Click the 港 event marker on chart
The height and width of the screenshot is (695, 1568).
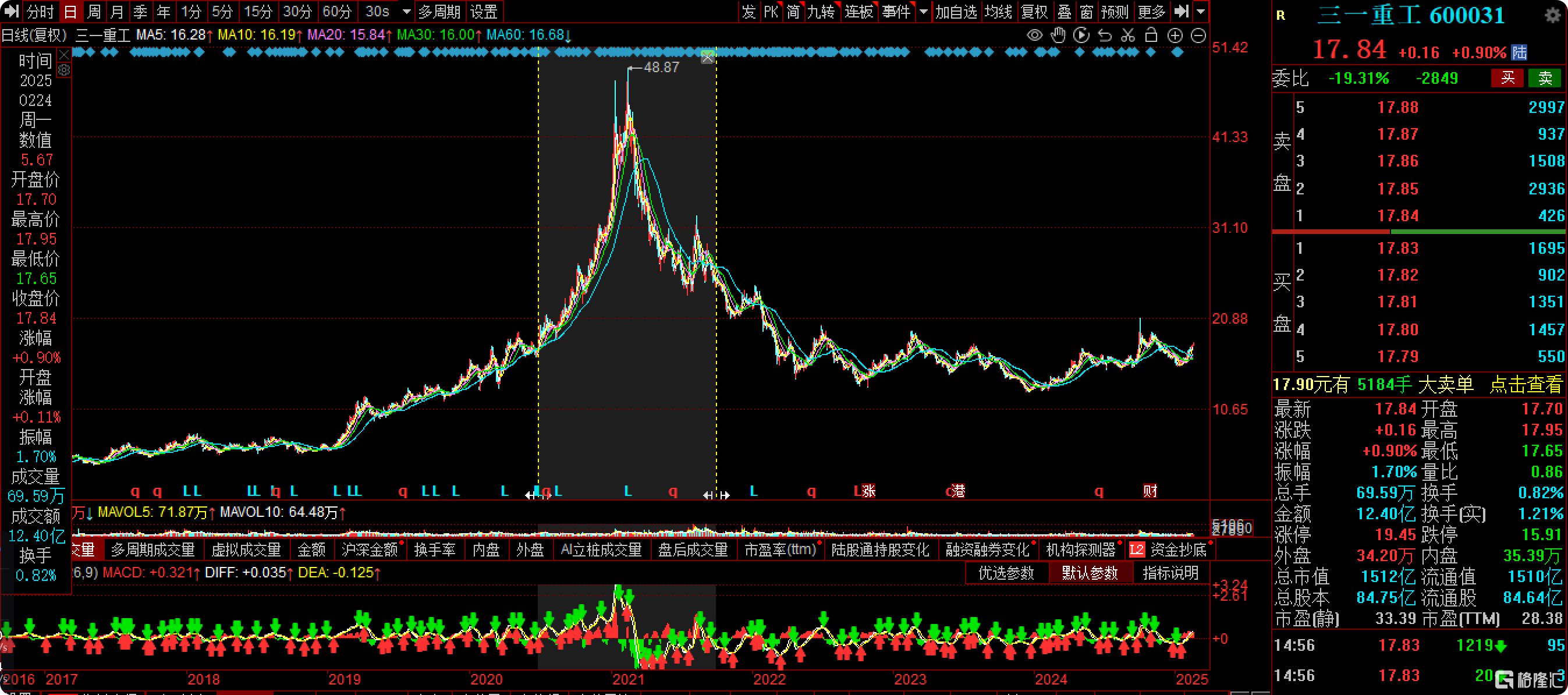tap(959, 491)
